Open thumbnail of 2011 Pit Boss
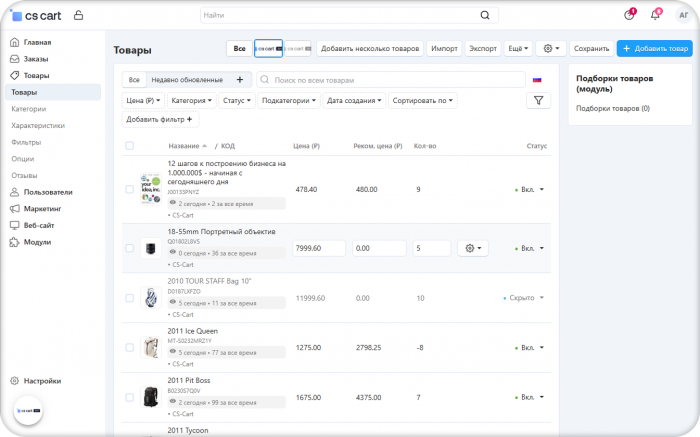 150,397
